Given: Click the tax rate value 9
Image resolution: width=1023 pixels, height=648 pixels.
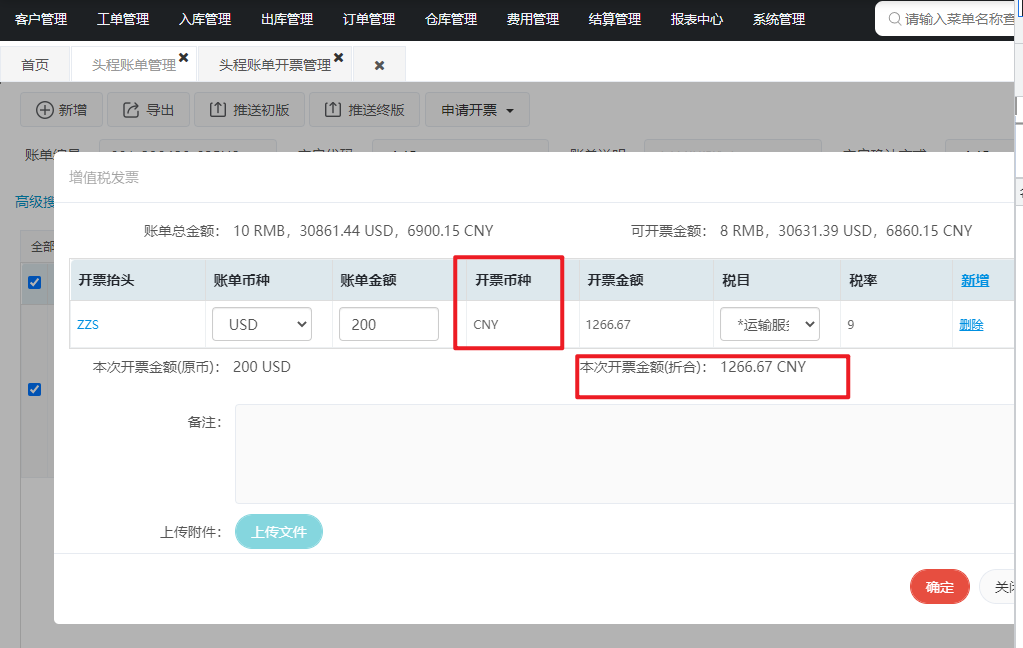Looking at the screenshot, I should click(x=851, y=325).
